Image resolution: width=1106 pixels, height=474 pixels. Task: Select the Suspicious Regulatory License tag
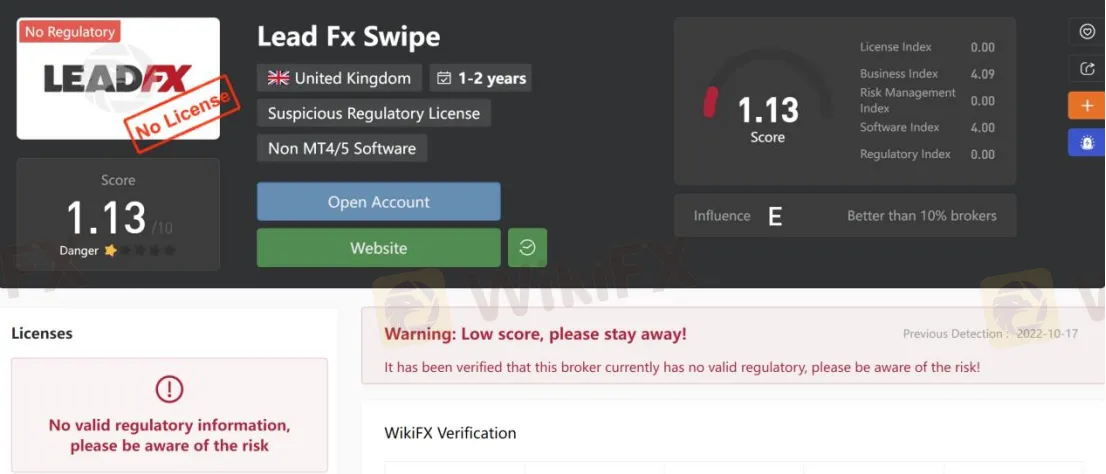coord(374,114)
